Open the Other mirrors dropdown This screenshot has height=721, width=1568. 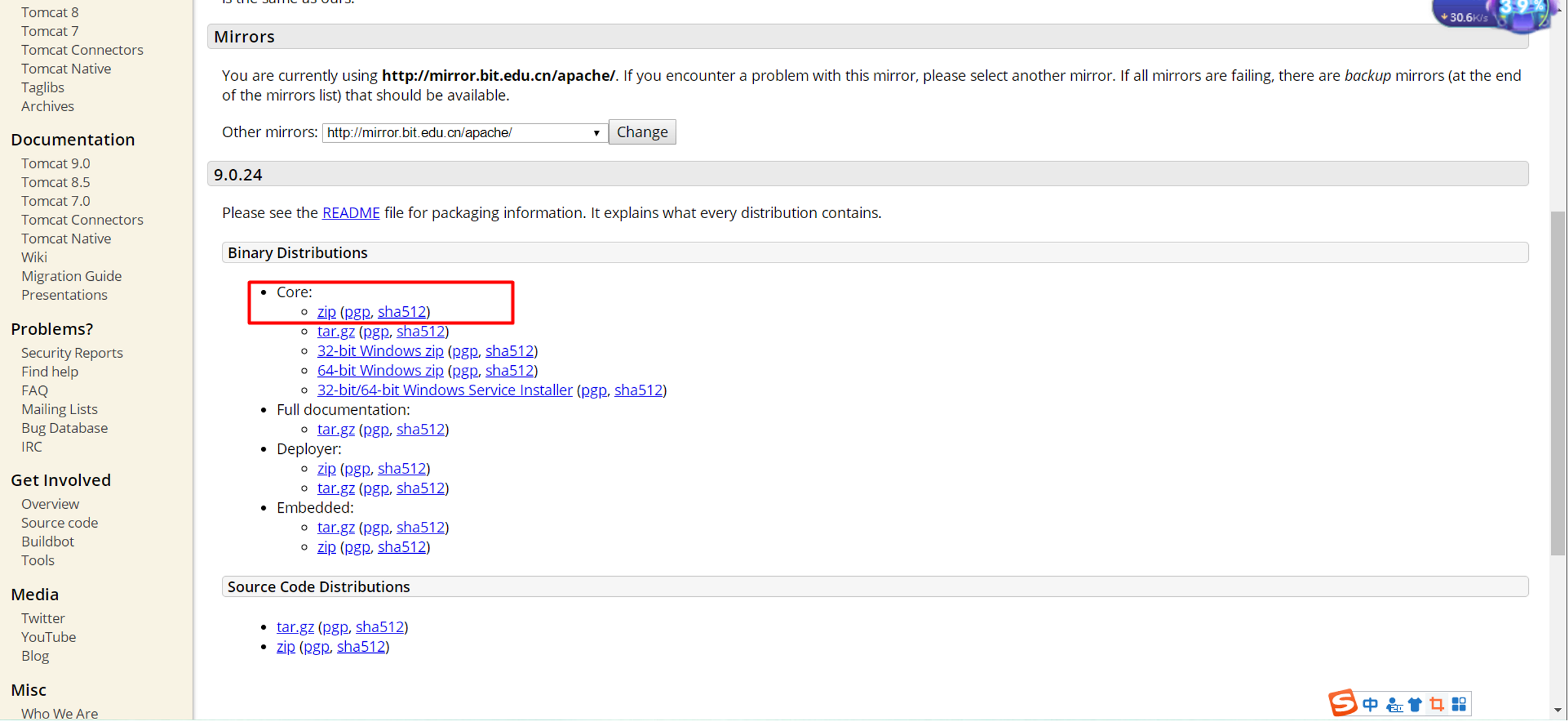click(x=463, y=133)
